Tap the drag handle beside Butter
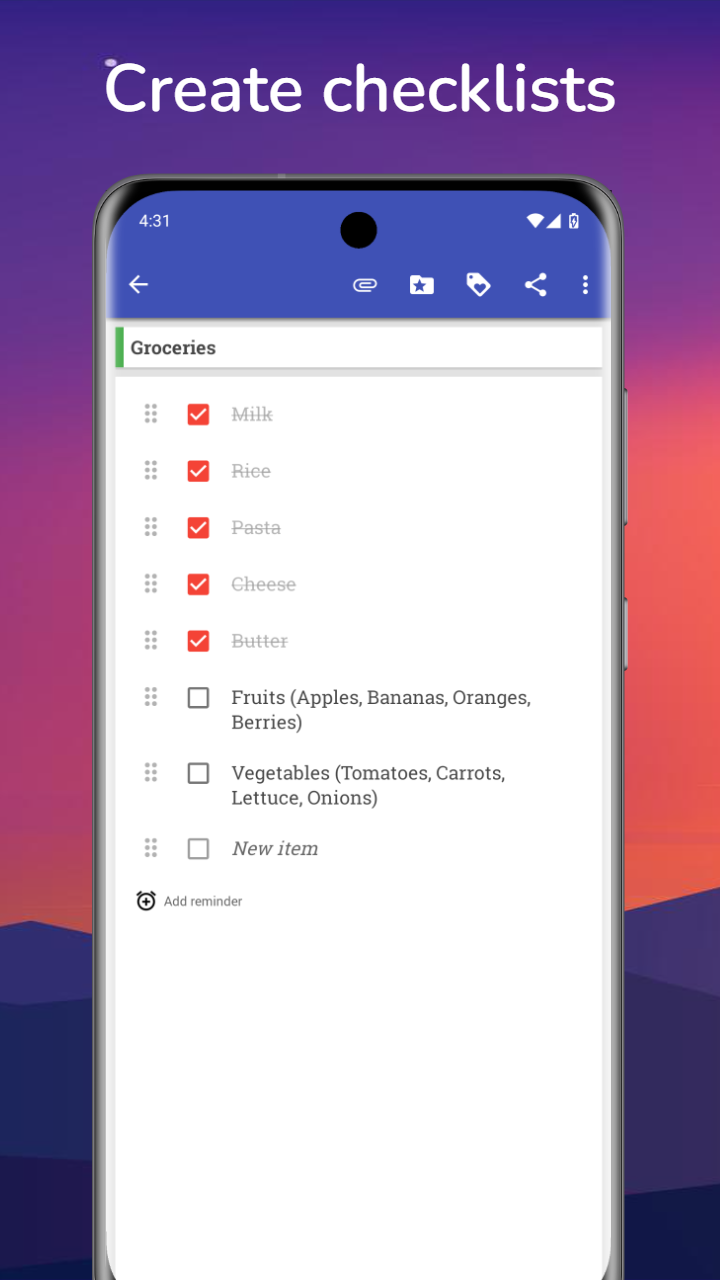This screenshot has width=720, height=1280. pyautogui.click(x=151, y=640)
